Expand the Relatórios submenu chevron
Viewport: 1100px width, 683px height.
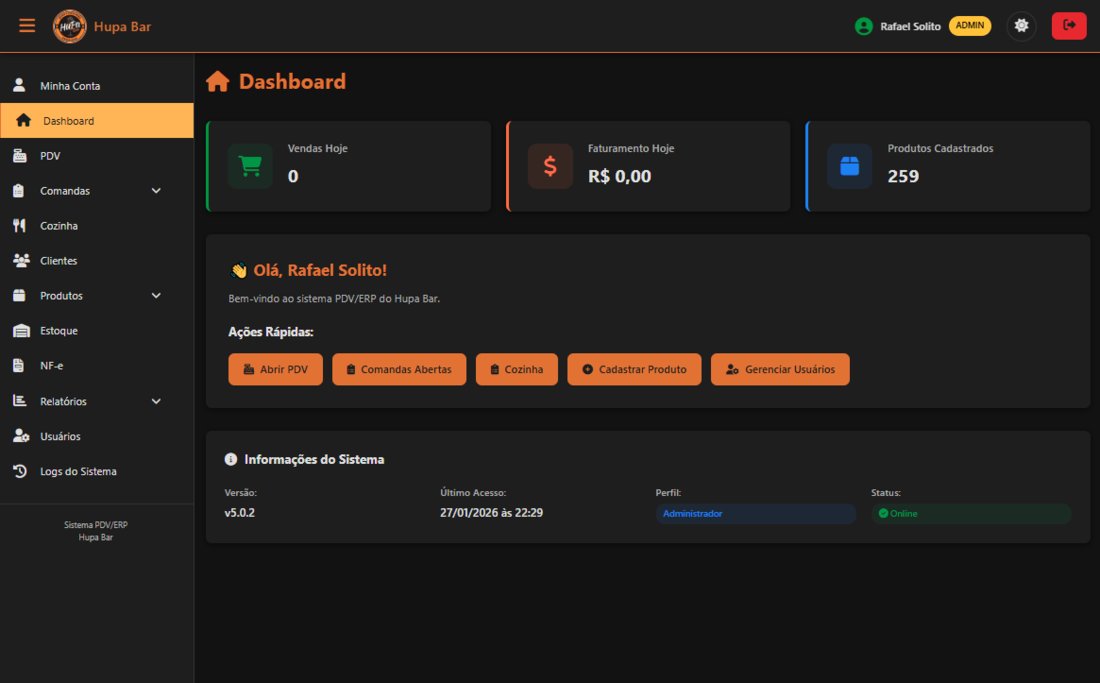tap(156, 401)
